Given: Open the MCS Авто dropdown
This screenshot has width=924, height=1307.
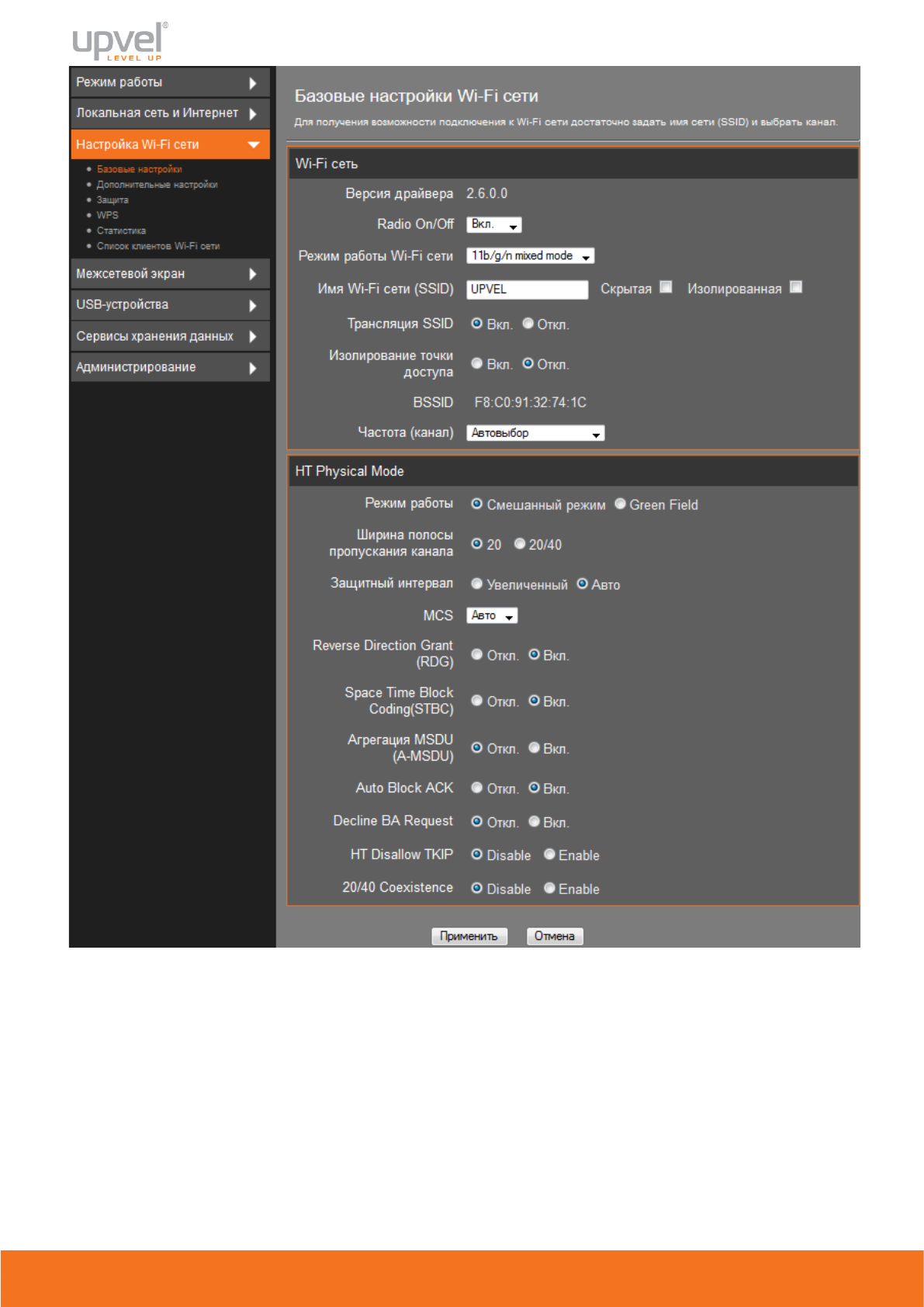Looking at the screenshot, I should point(492,615).
